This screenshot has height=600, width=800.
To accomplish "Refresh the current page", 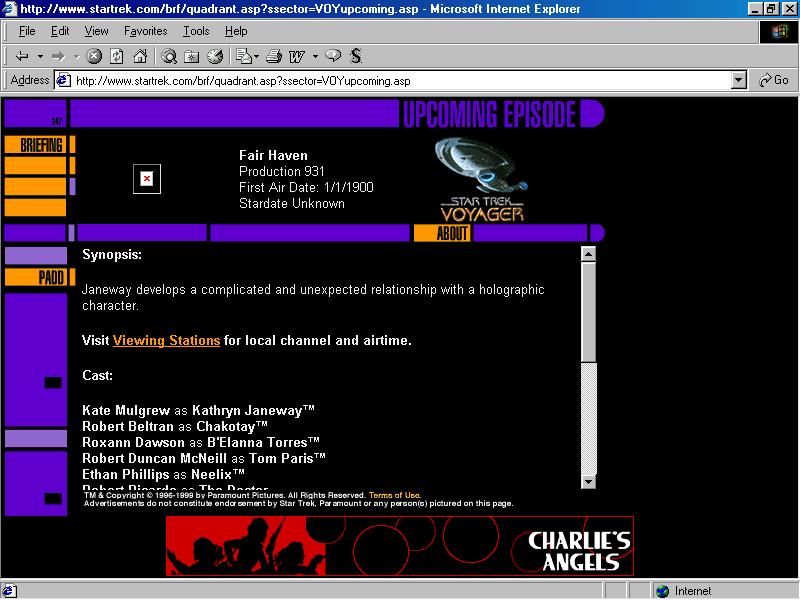I will pyautogui.click(x=117, y=56).
